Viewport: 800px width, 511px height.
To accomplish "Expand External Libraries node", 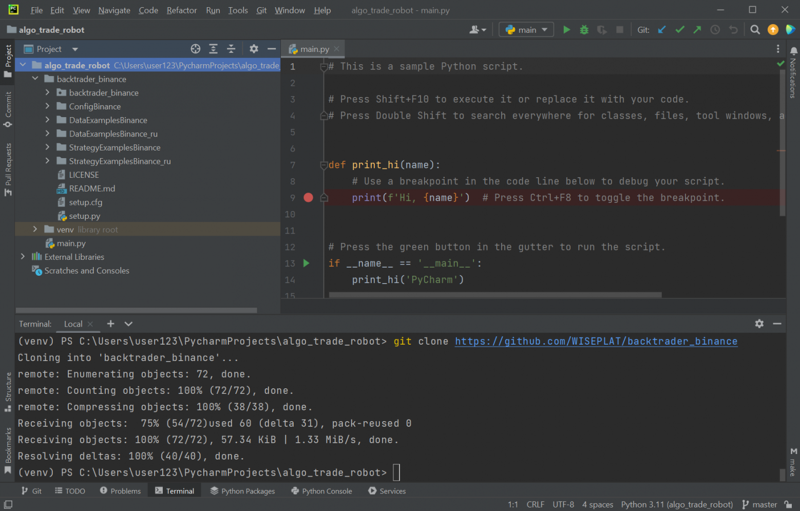I will (22, 257).
